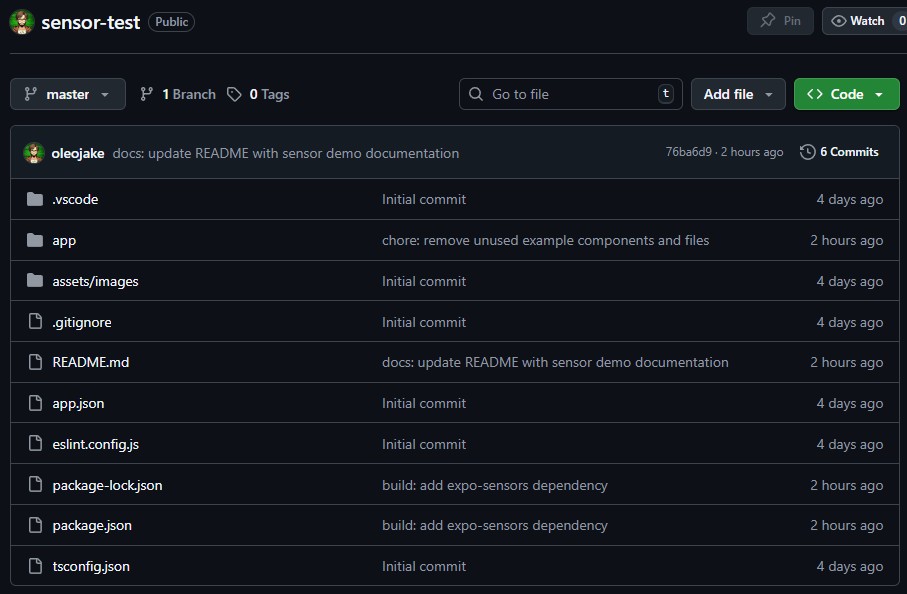Open the master branch dropdown
The image size is (907, 594).
(67, 94)
